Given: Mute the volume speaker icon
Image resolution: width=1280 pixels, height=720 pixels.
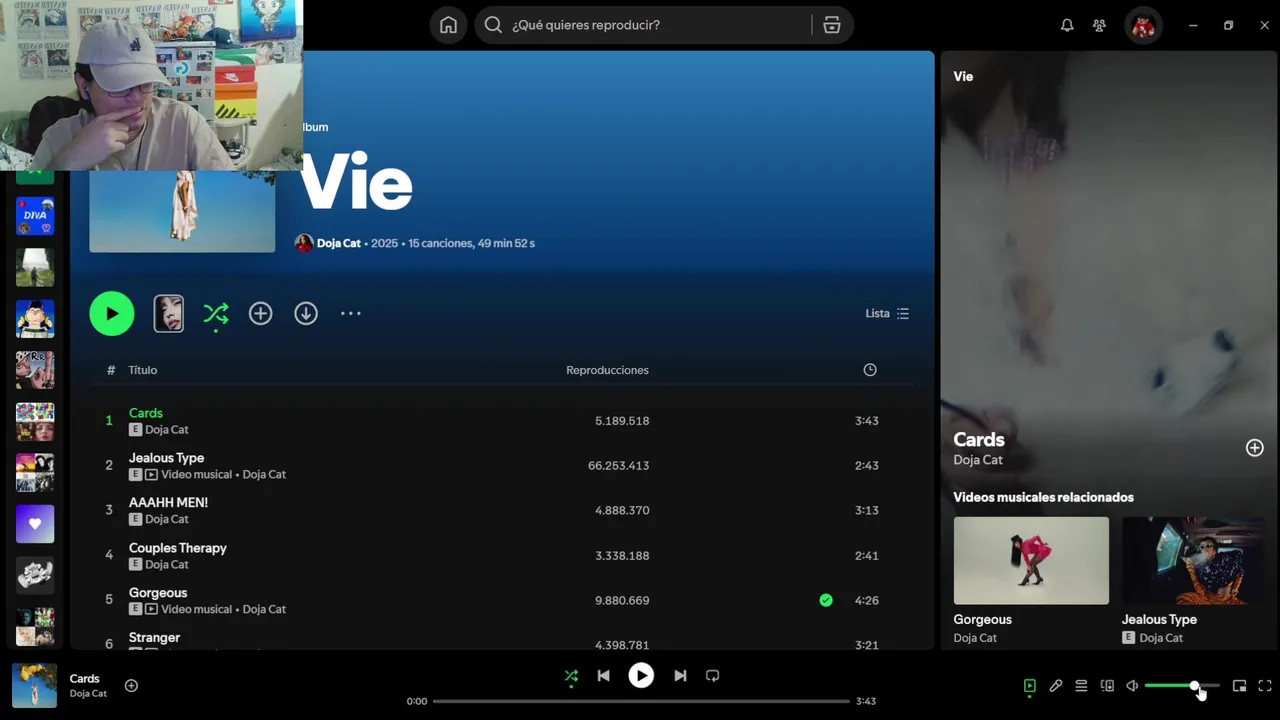Looking at the screenshot, I should [x=1132, y=686].
